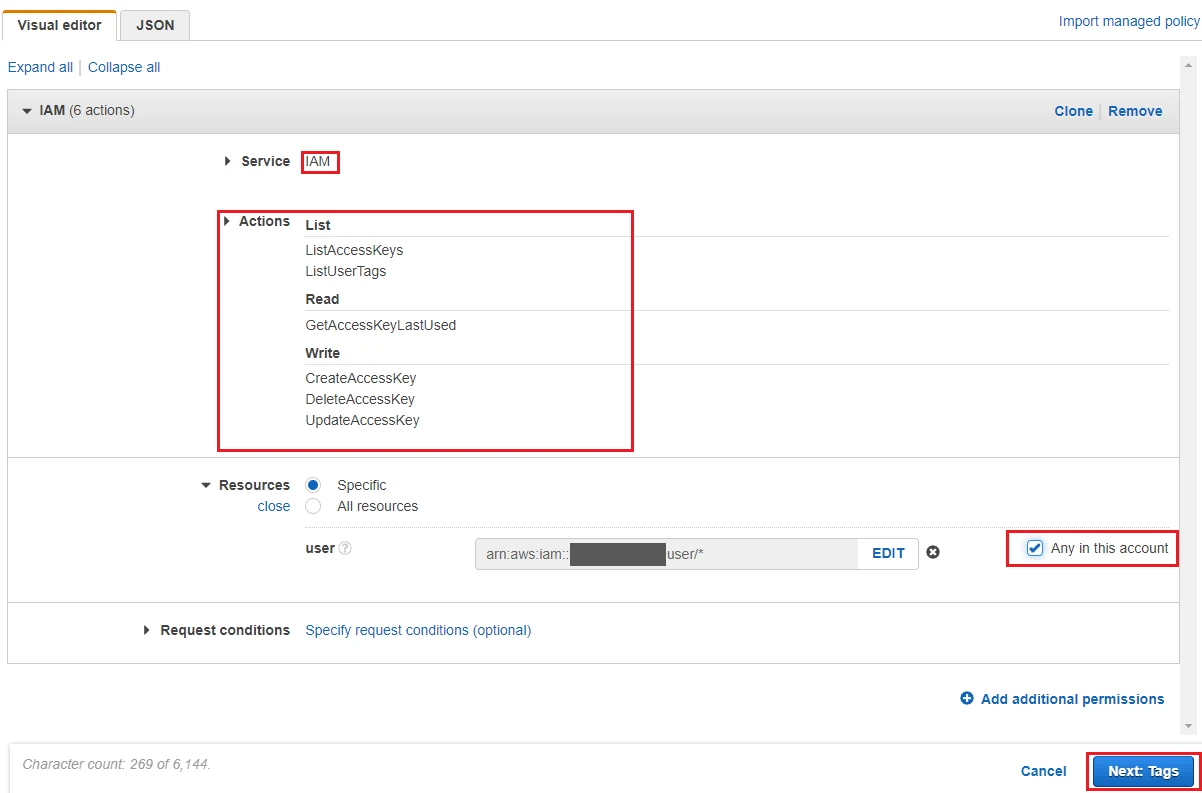Click the user ARN input field
The width and height of the screenshot is (1202, 793).
(x=666, y=553)
